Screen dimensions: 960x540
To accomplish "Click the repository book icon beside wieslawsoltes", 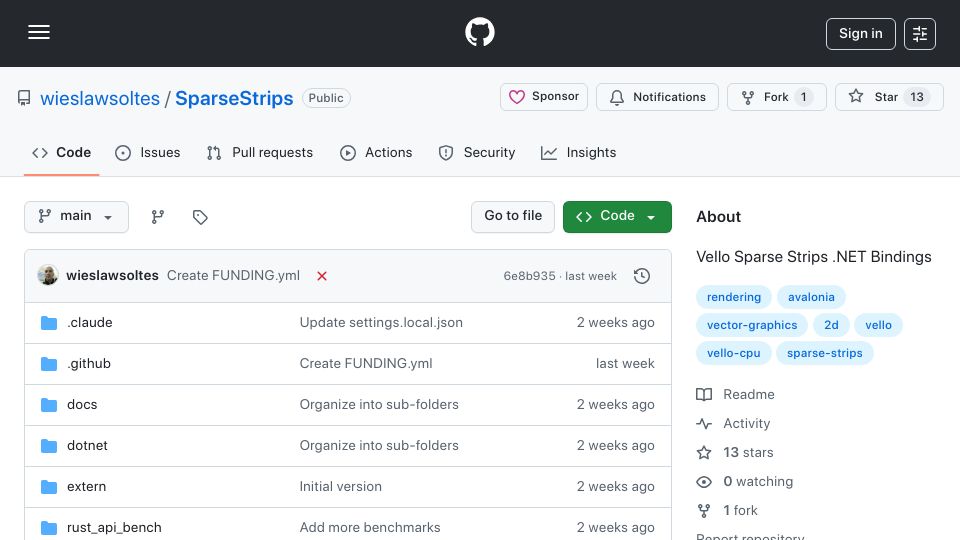I will point(24,98).
